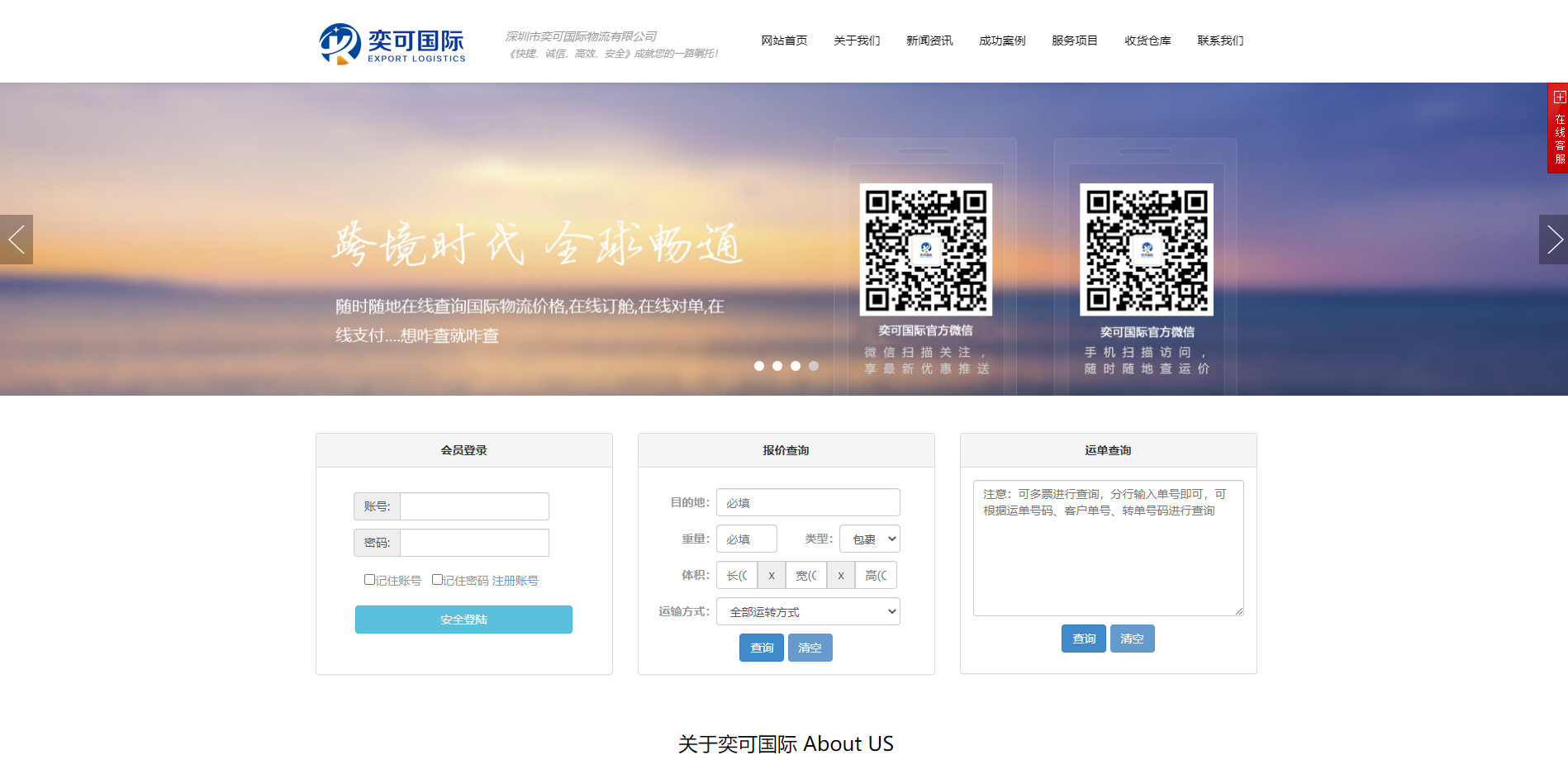
Task: Click the small expand icon above 在线客服
Action: 1559,97
